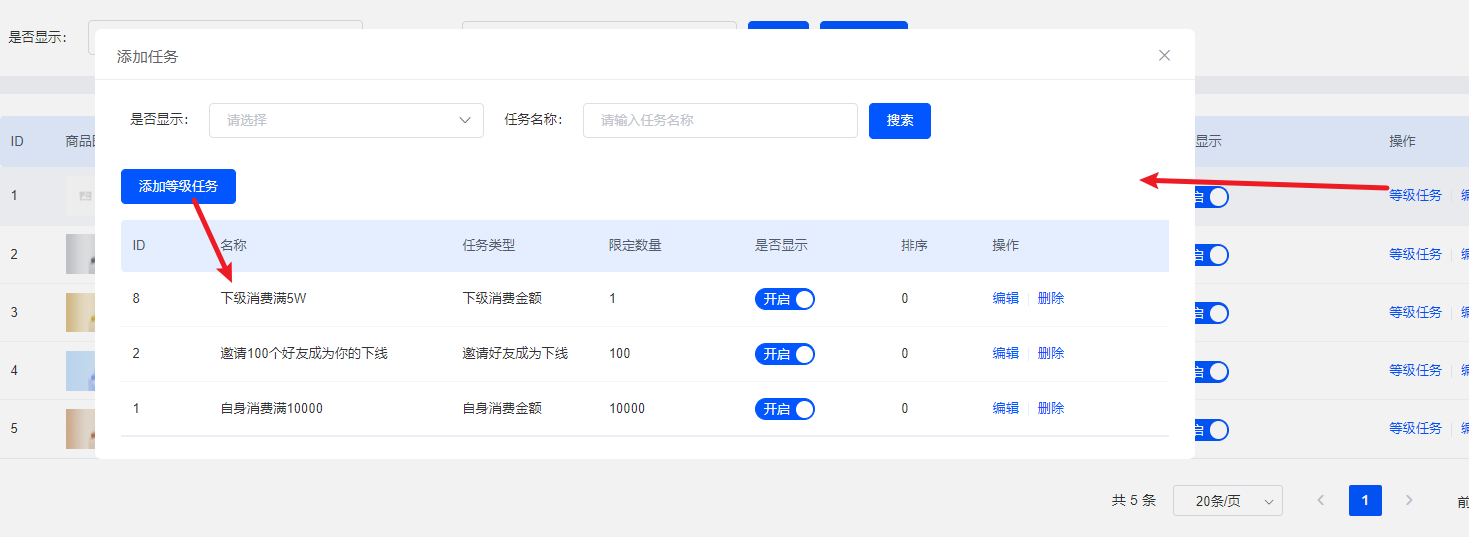Click 编辑 link for 自身消费满10000 row

coord(1006,408)
